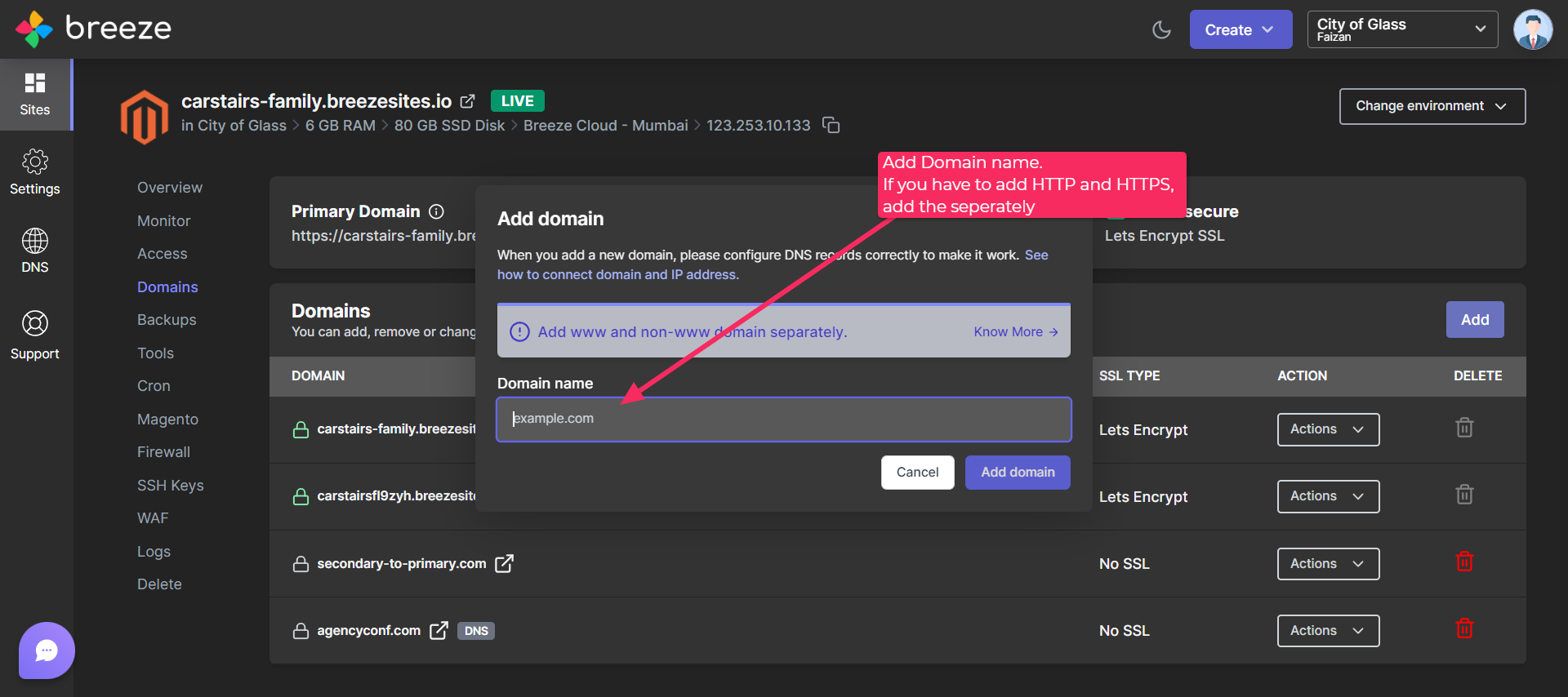The image size is (1568, 697).
Task: Toggle dark mode moon icon
Action: [1161, 30]
